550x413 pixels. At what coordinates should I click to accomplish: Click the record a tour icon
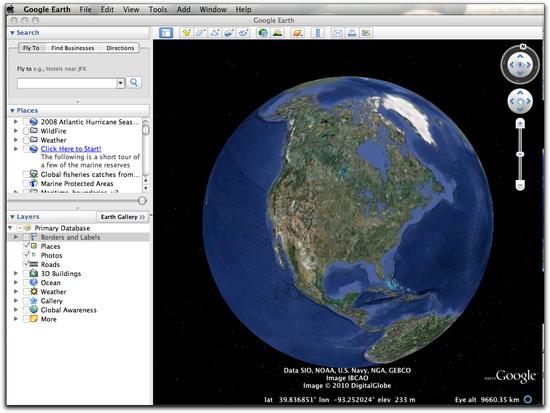point(243,33)
